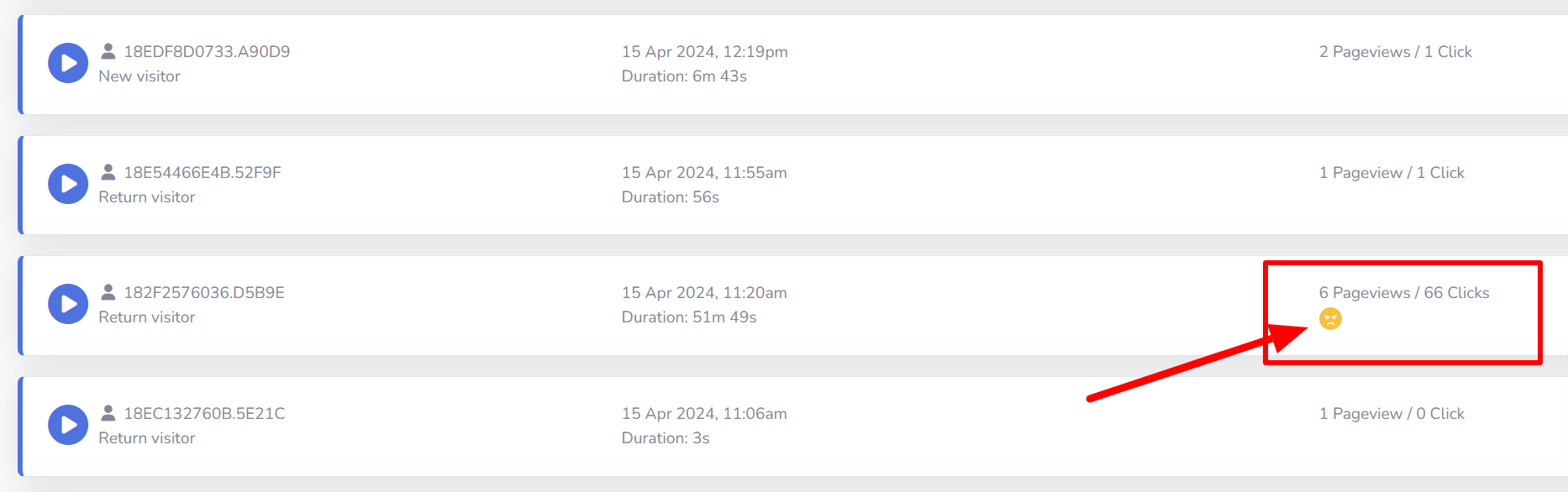Image resolution: width=1568 pixels, height=492 pixels.
Task: Click user icon beside 18EDF8D0733.A90D9
Action: tap(108, 51)
